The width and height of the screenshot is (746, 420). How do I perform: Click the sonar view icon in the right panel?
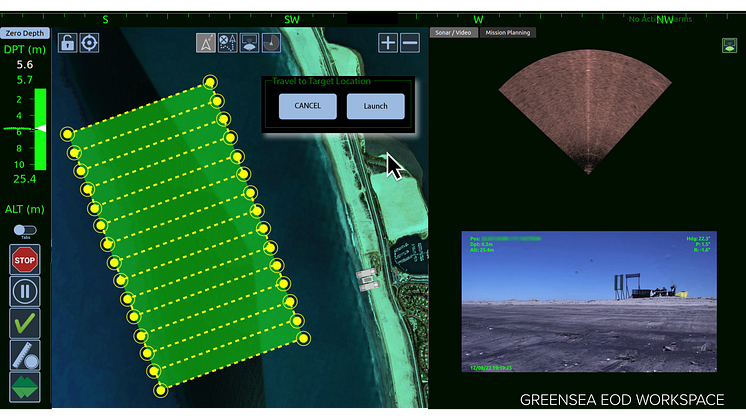(729, 46)
